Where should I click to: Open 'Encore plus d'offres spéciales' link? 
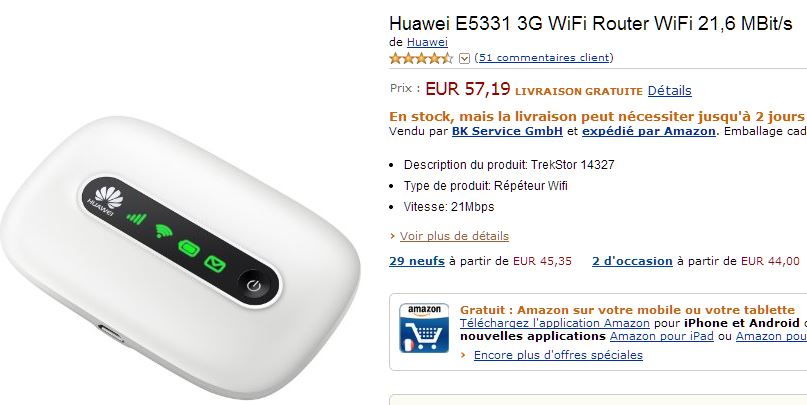[x=558, y=355]
